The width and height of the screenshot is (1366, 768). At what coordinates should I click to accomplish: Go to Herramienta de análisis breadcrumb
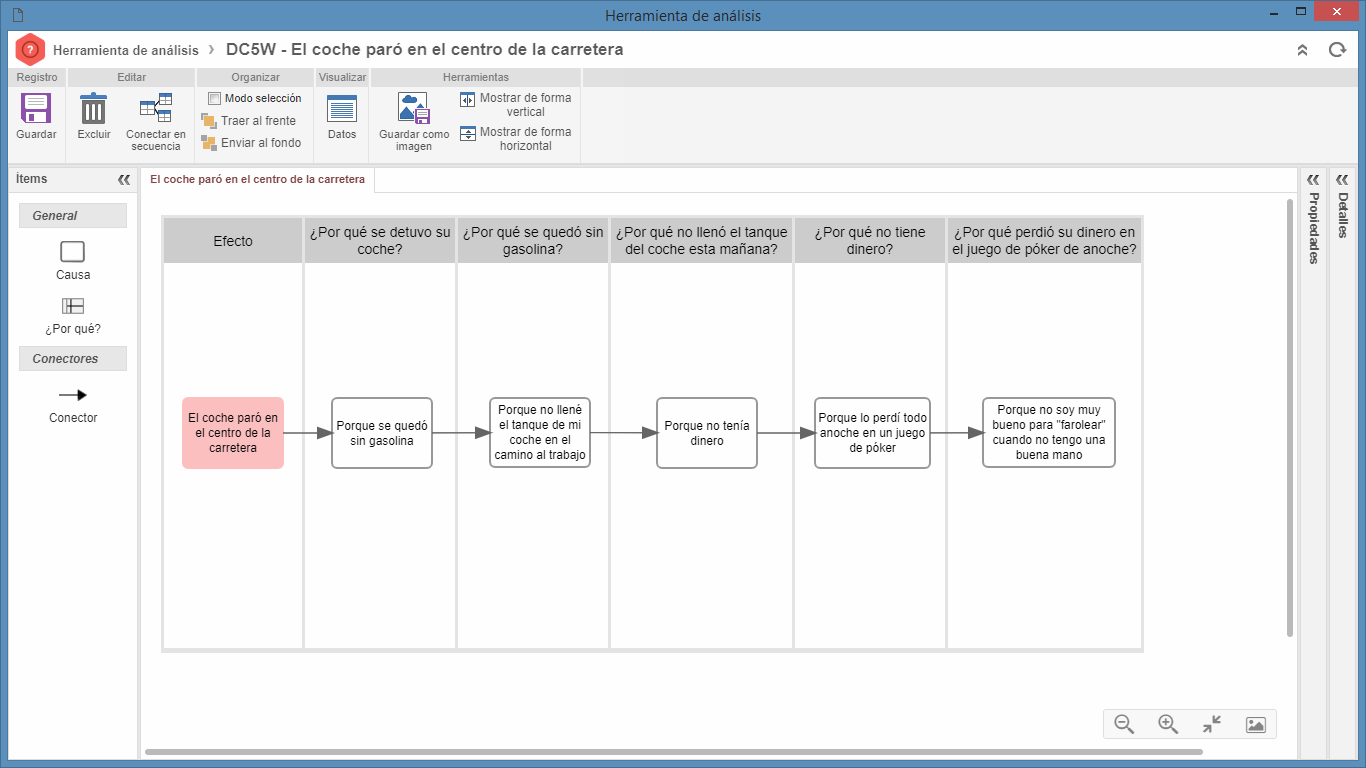click(126, 50)
